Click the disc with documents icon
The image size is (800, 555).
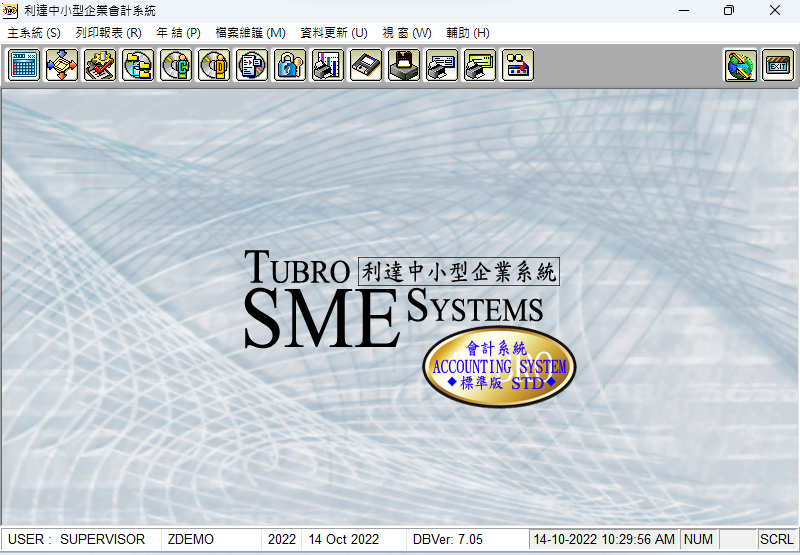252,65
